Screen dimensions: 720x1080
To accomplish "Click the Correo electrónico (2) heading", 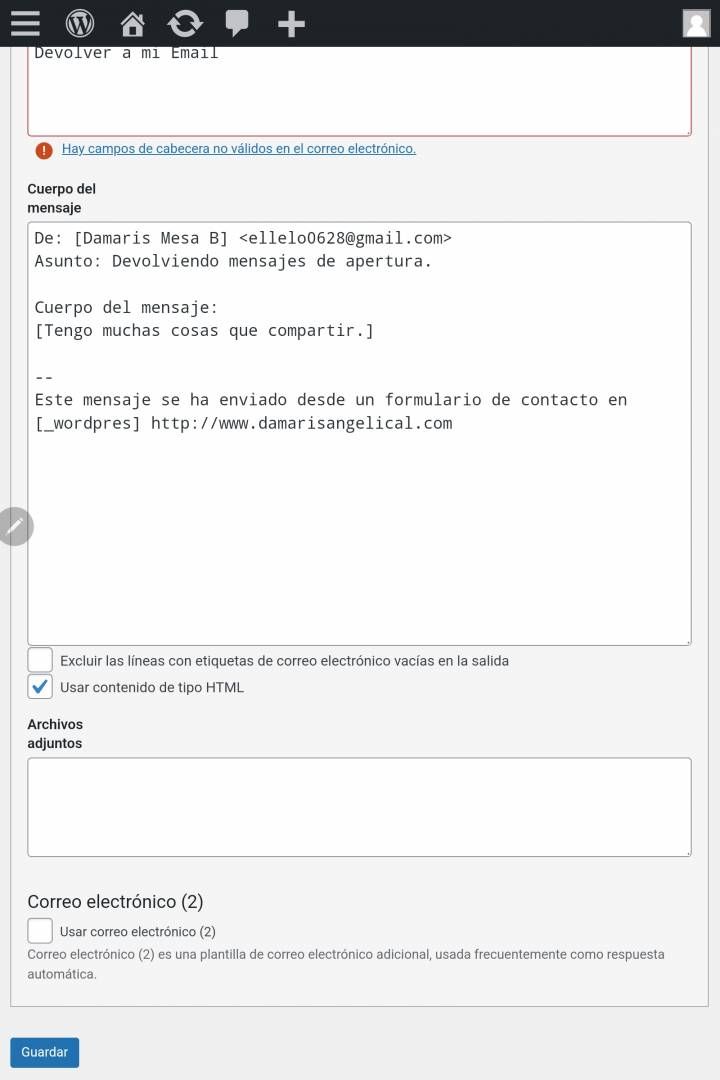I will [x=115, y=902].
